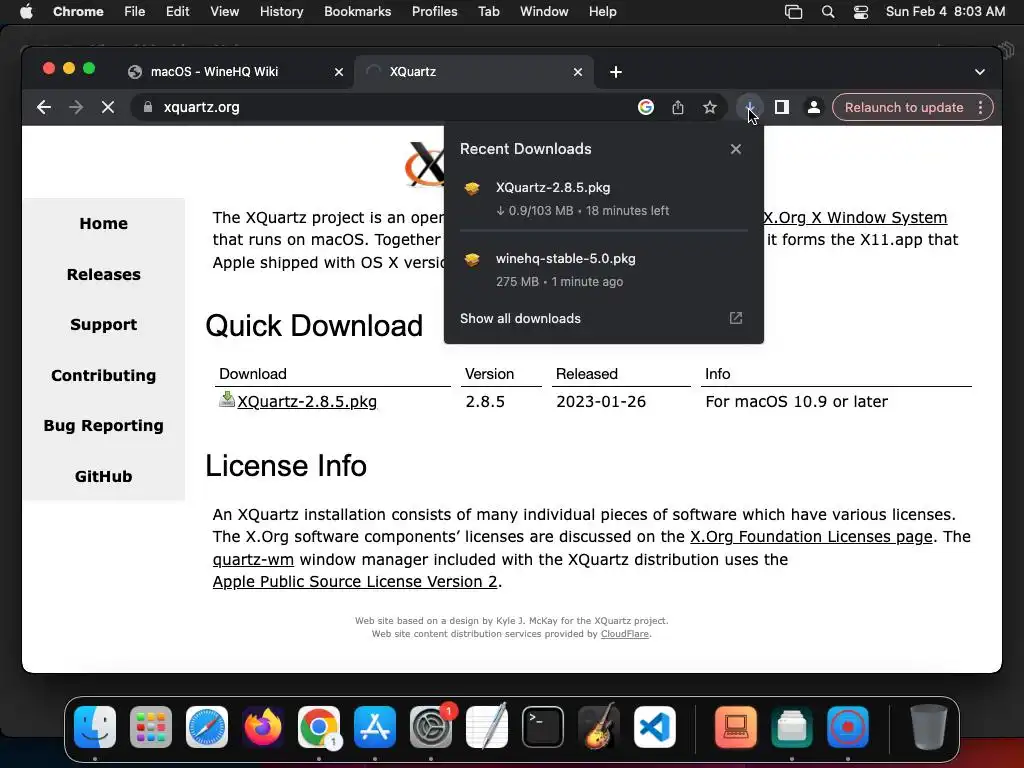Close the Recent Downloads popup
Viewport: 1024px width, 768px height.
click(736, 149)
